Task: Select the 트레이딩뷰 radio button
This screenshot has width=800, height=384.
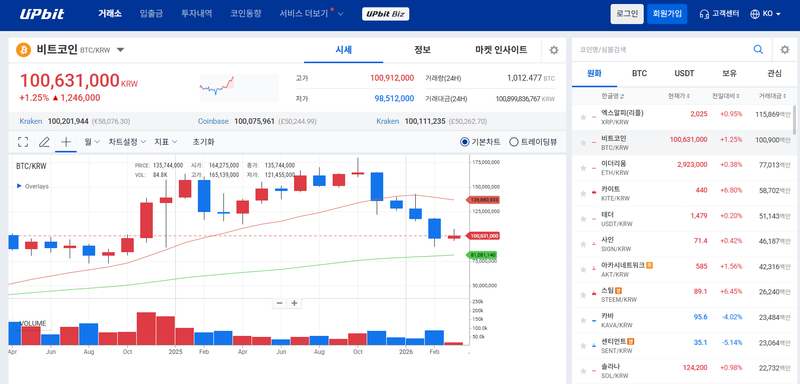Action: pyautogui.click(x=514, y=142)
